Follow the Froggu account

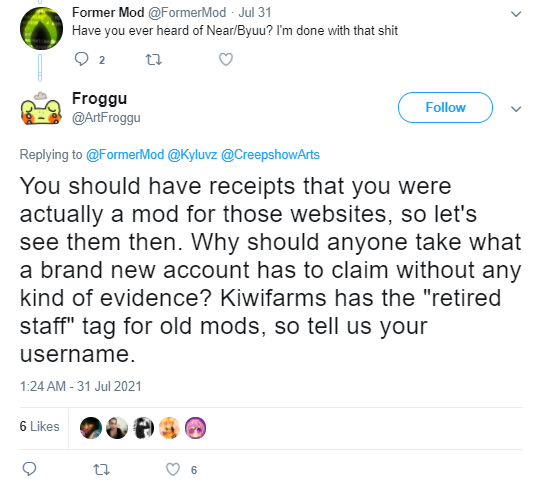tap(445, 108)
